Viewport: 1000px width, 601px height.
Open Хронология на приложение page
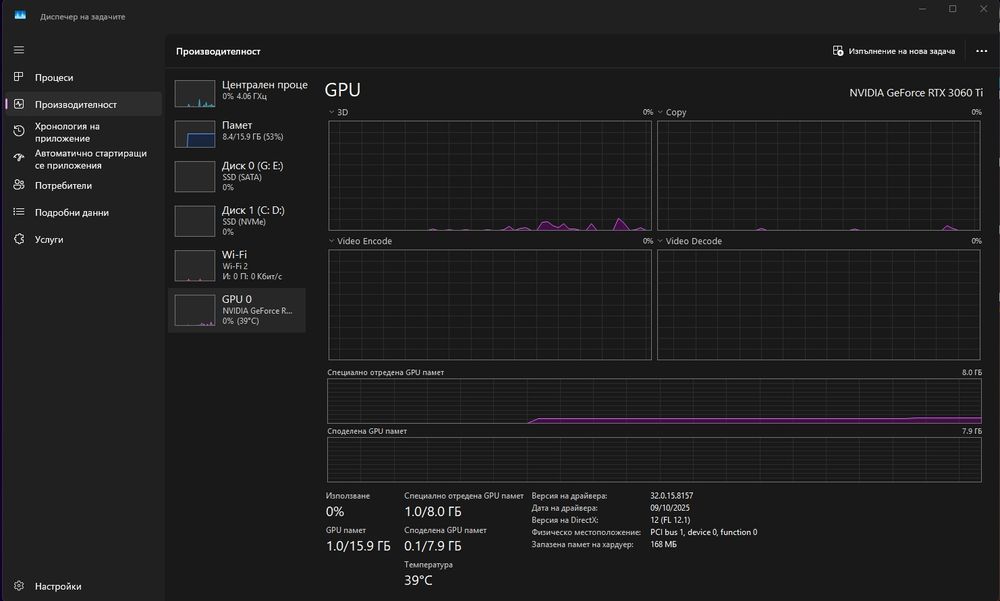[x=84, y=132]
